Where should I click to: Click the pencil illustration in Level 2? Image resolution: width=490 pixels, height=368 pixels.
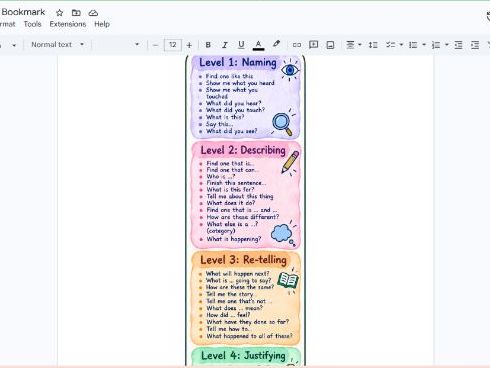tap(290, 162)
